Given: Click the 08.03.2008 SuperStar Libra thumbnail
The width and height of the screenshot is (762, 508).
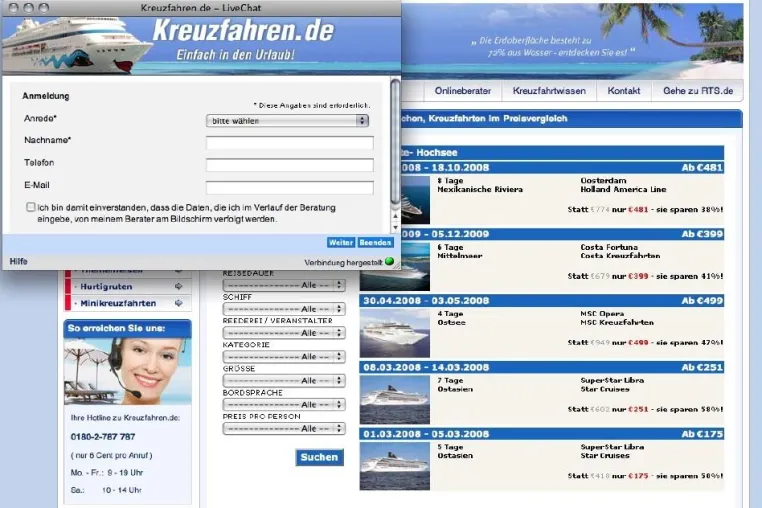Looking at the screenshot, I should click(x=395, y=400).
